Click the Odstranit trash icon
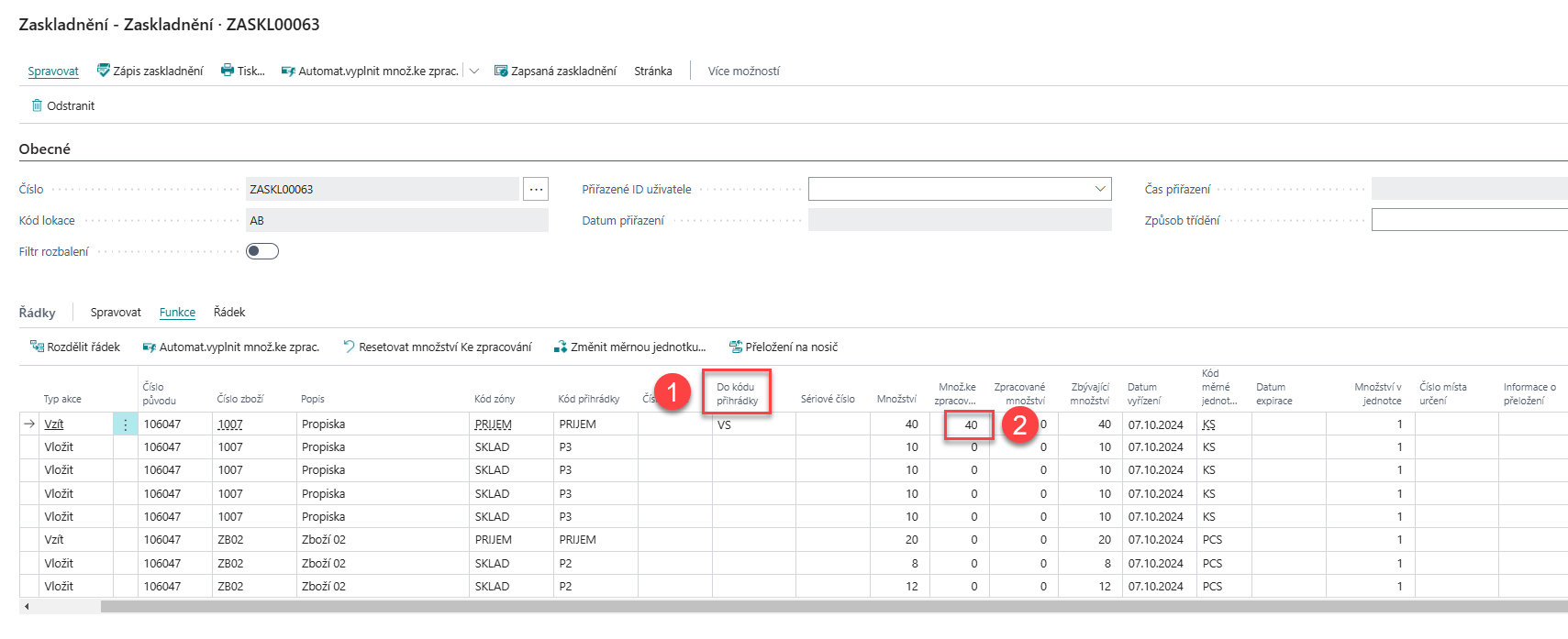Viewport: 1568px width, 639px height. coord(37,105)
